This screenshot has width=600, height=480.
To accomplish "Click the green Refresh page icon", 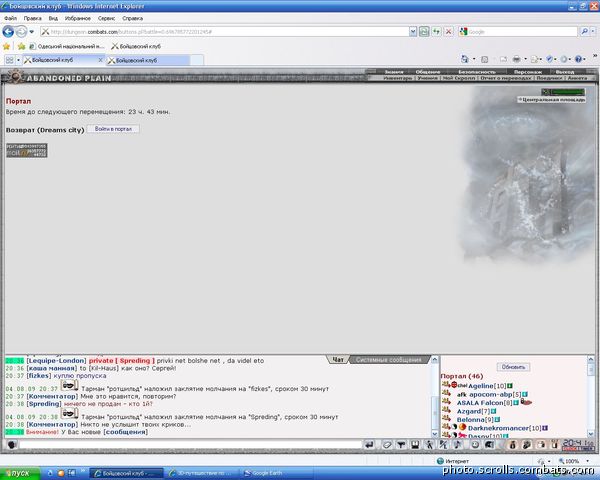I will (x=424, y=31).
